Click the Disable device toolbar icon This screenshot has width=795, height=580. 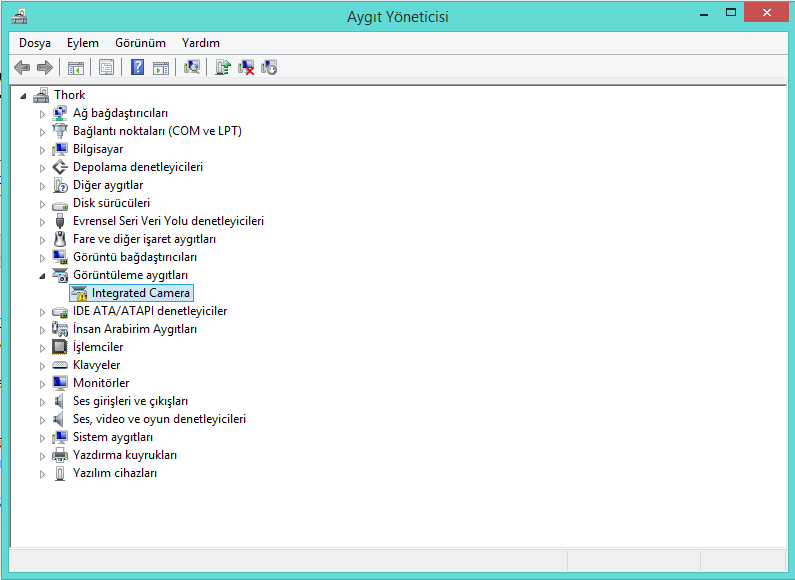tap(269, 67)
